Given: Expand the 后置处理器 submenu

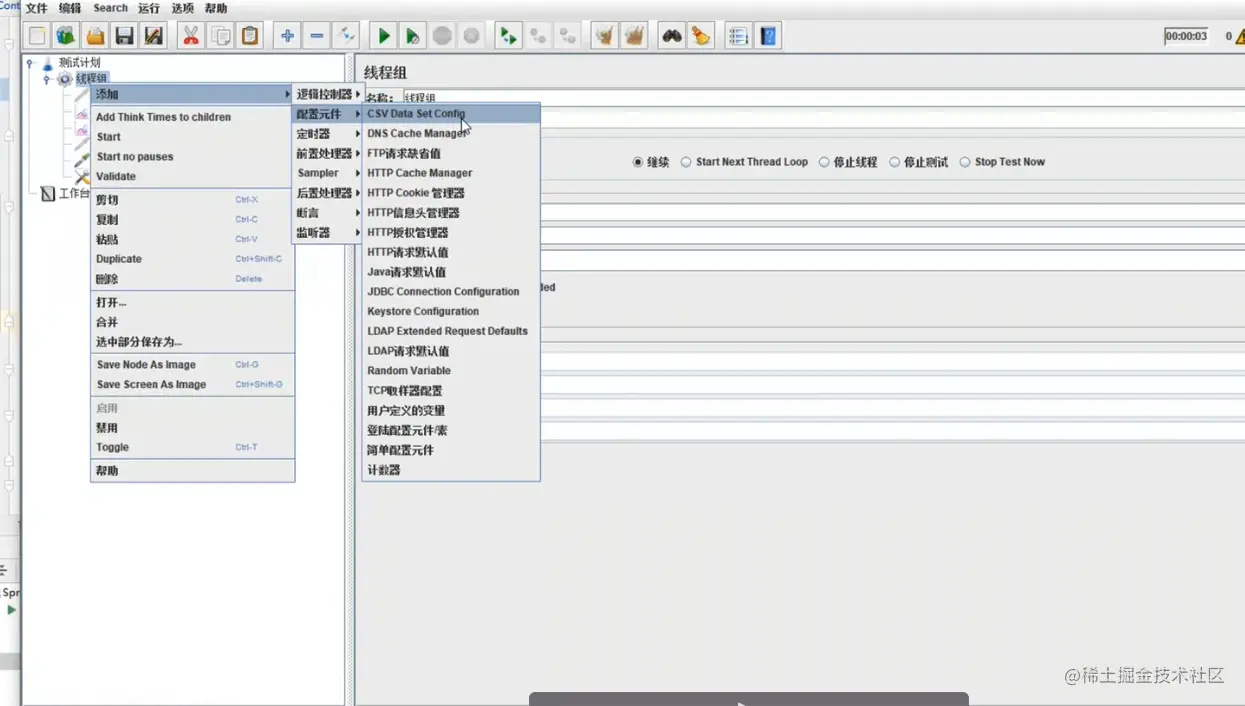Looking at the screenshot, I should tap(327, 193).
